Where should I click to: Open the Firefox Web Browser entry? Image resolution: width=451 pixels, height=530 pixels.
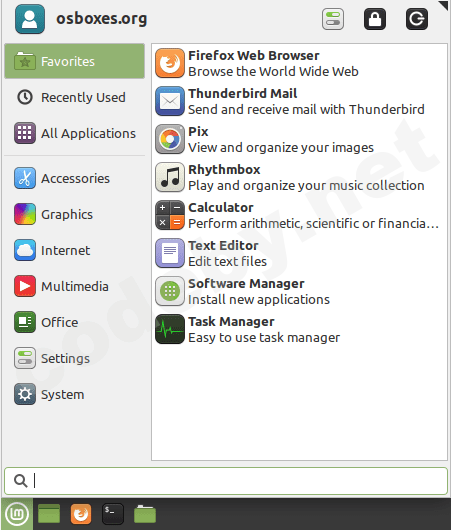[299, 63]
